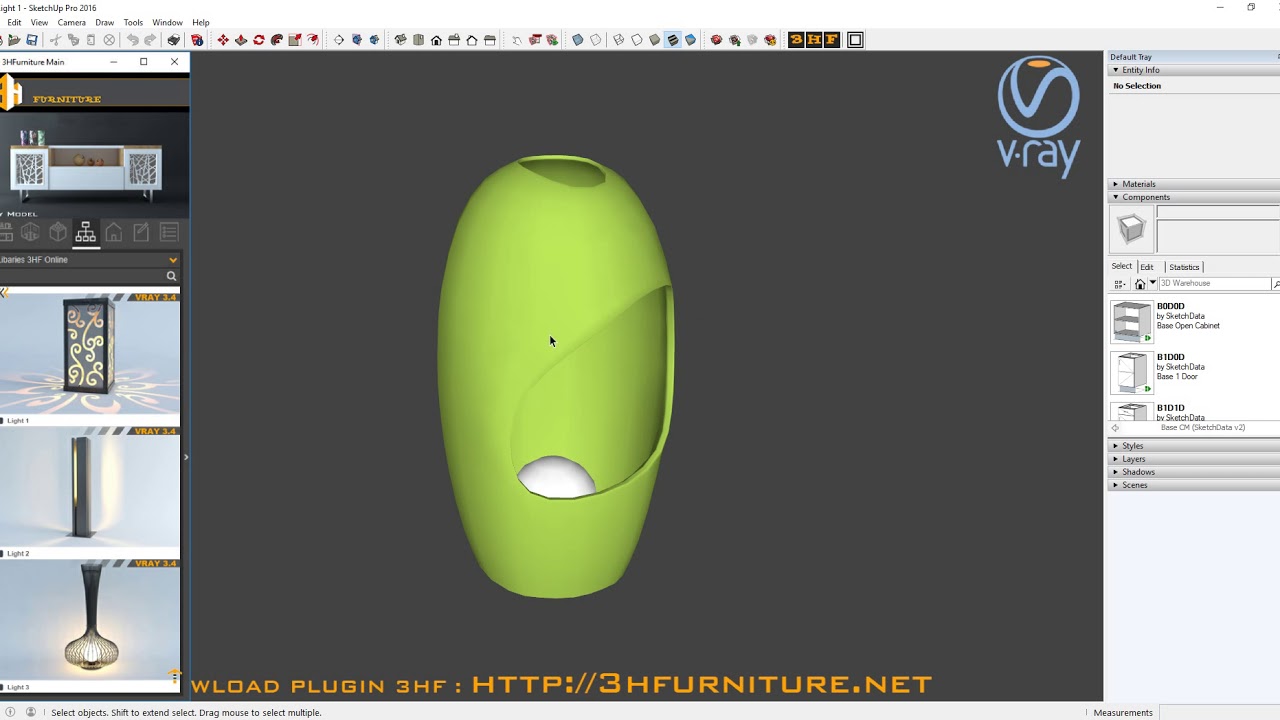1280x720 pixels.
Task: Click the Save floppy-disk toolbar icon
Action: tap(32, 40)
